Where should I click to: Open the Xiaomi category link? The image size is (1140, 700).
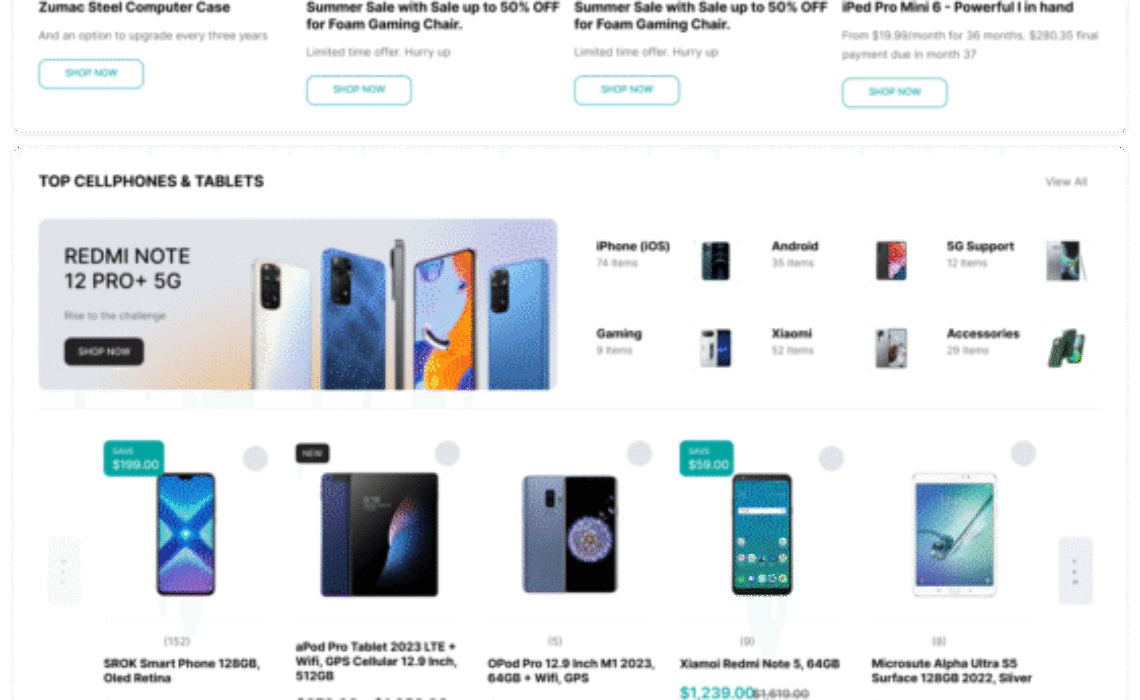point(792,334)
